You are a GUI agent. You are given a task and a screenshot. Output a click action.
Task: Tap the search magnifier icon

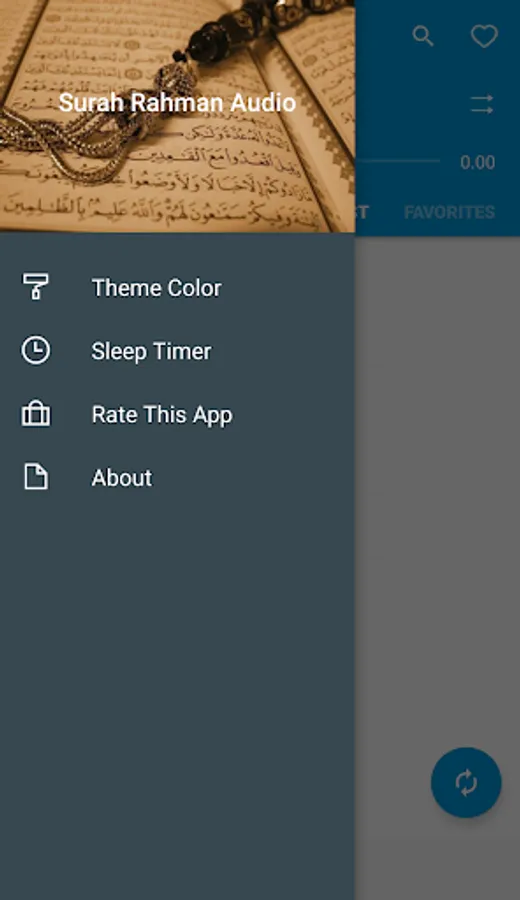(x=423, y=36)
